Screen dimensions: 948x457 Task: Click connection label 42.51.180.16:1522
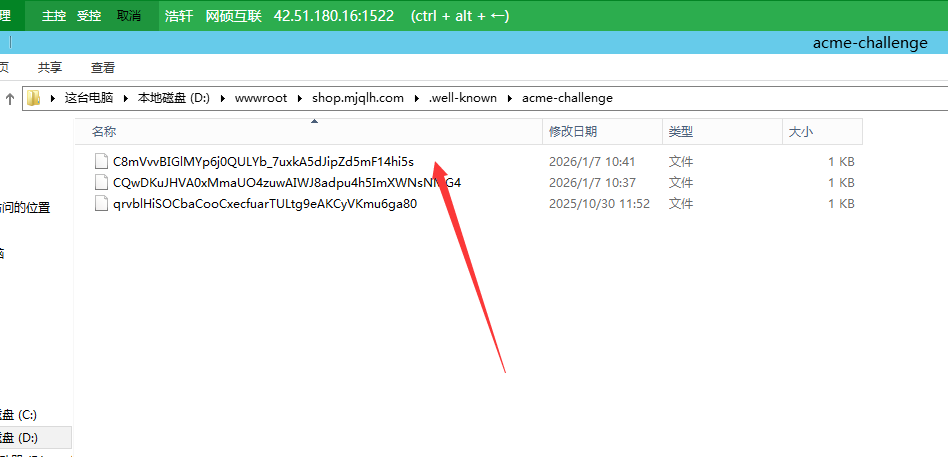click(334, 16)
